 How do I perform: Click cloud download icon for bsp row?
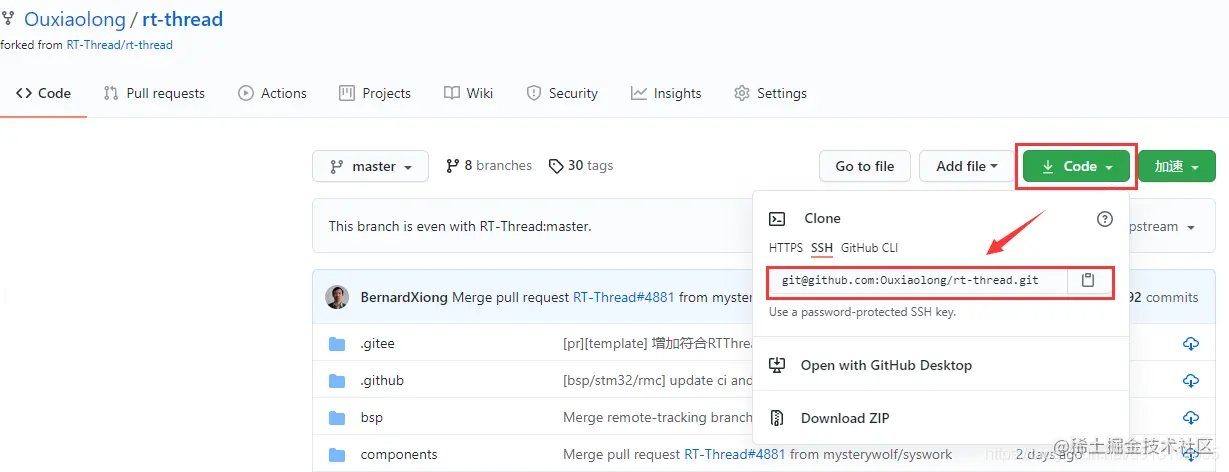(1190, 417)
